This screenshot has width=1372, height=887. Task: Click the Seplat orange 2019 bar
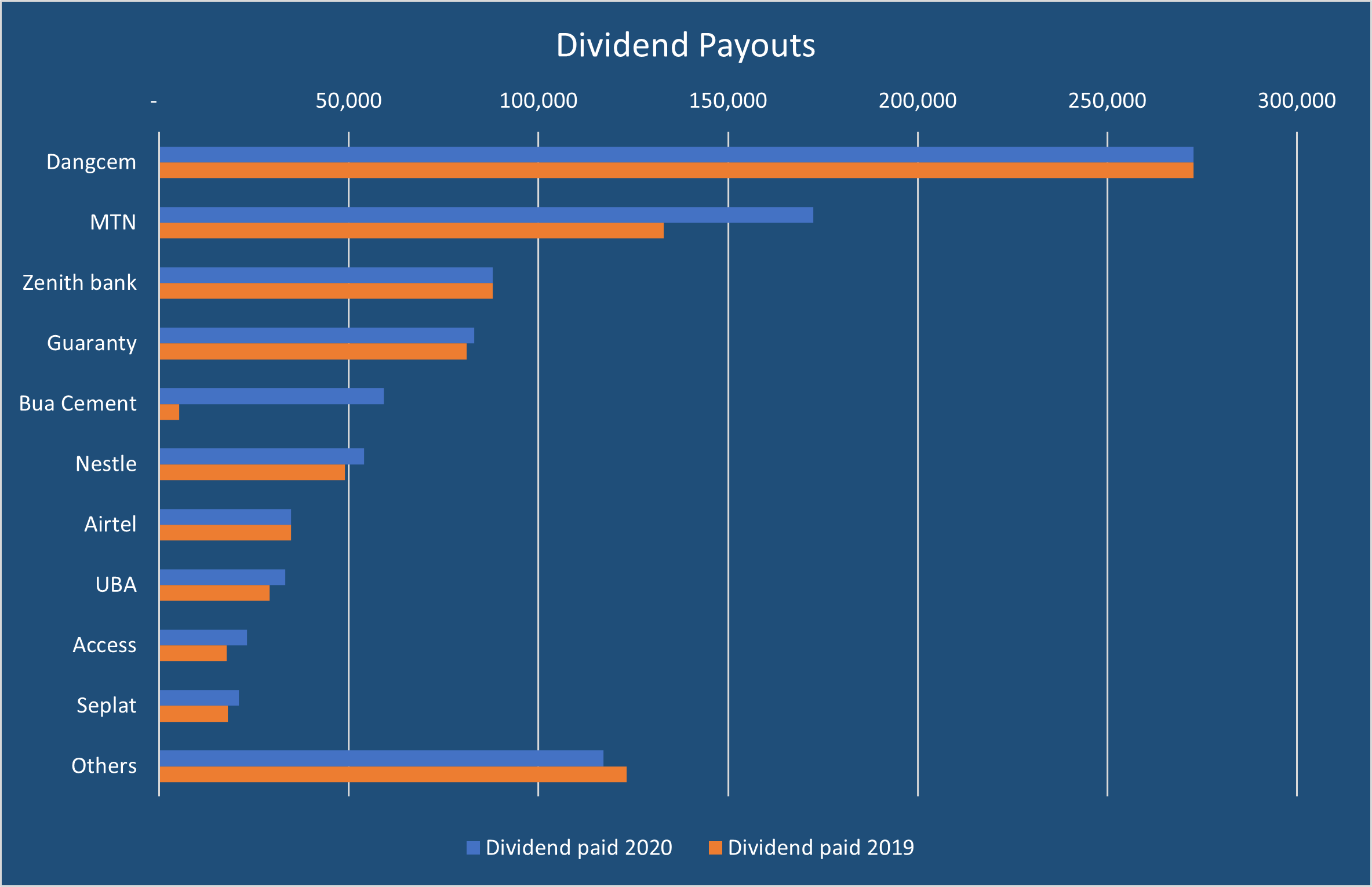coord(194,714)
